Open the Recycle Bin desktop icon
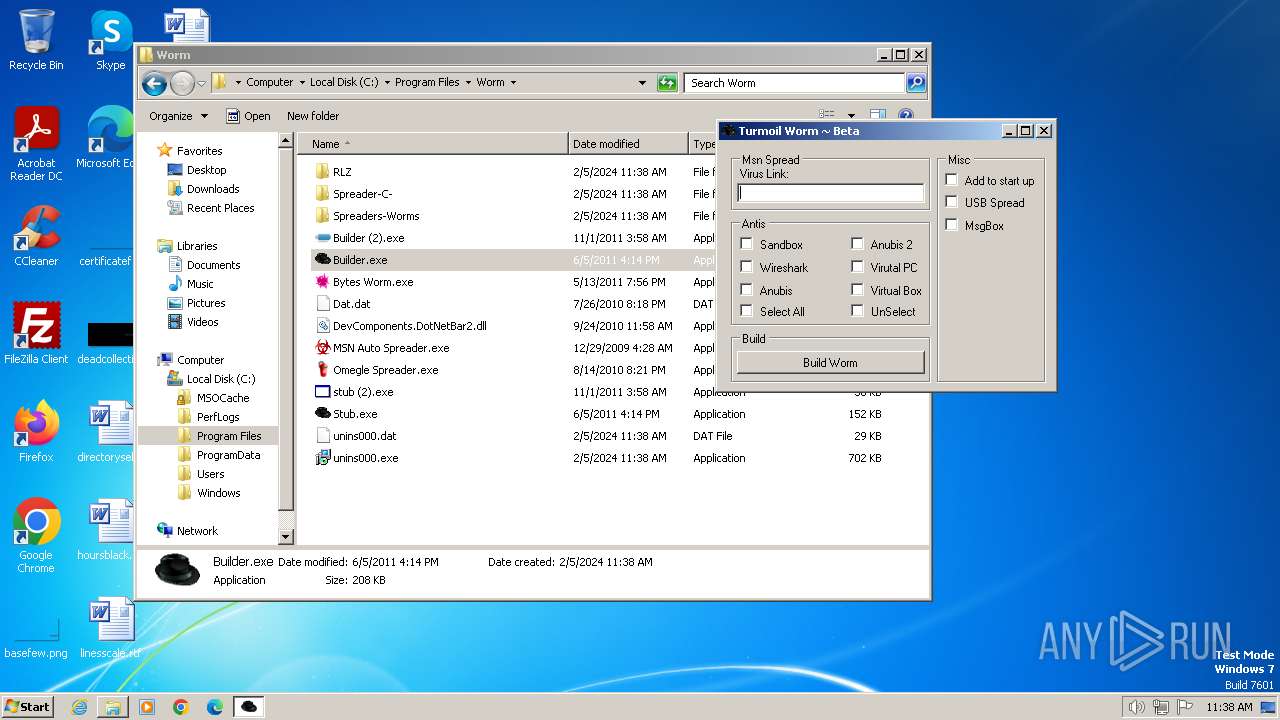 36,40
